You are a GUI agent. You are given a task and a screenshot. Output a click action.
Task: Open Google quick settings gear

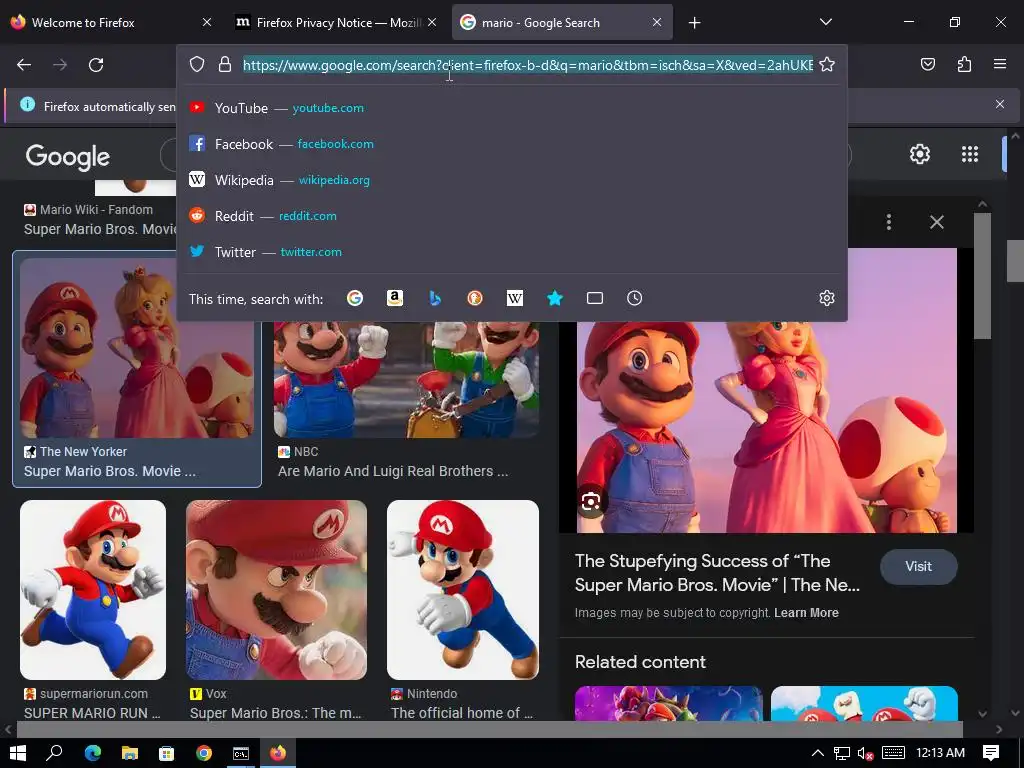[920, 154]
